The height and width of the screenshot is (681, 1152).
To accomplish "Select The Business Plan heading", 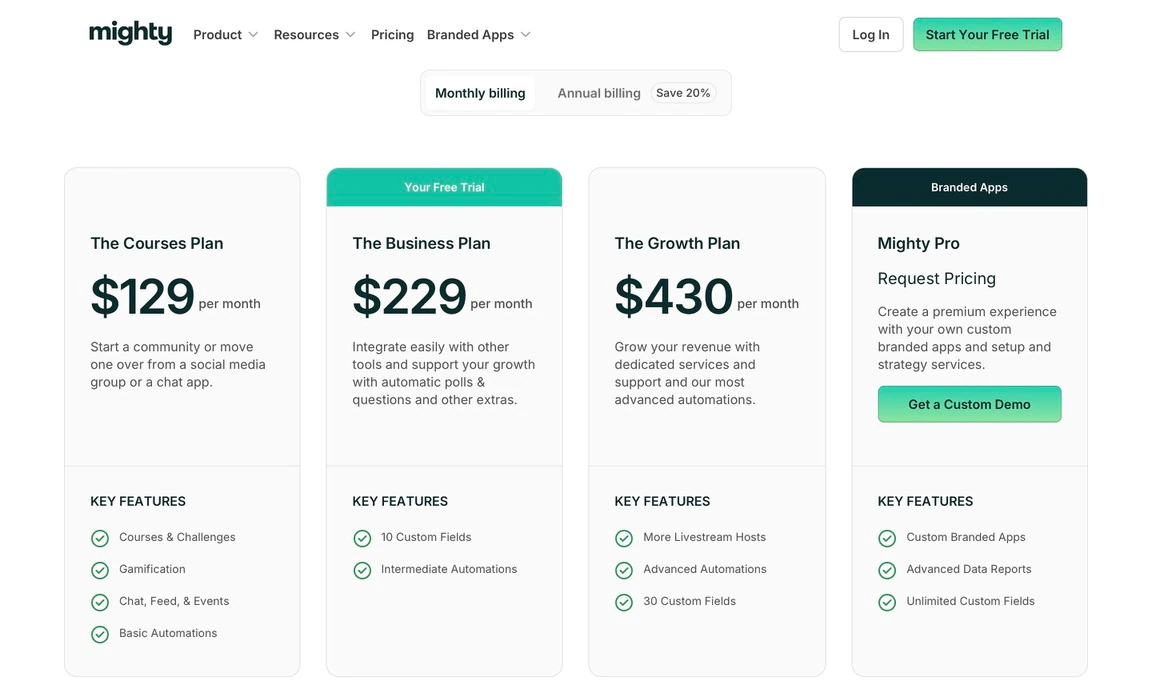I will click(421, 243).
